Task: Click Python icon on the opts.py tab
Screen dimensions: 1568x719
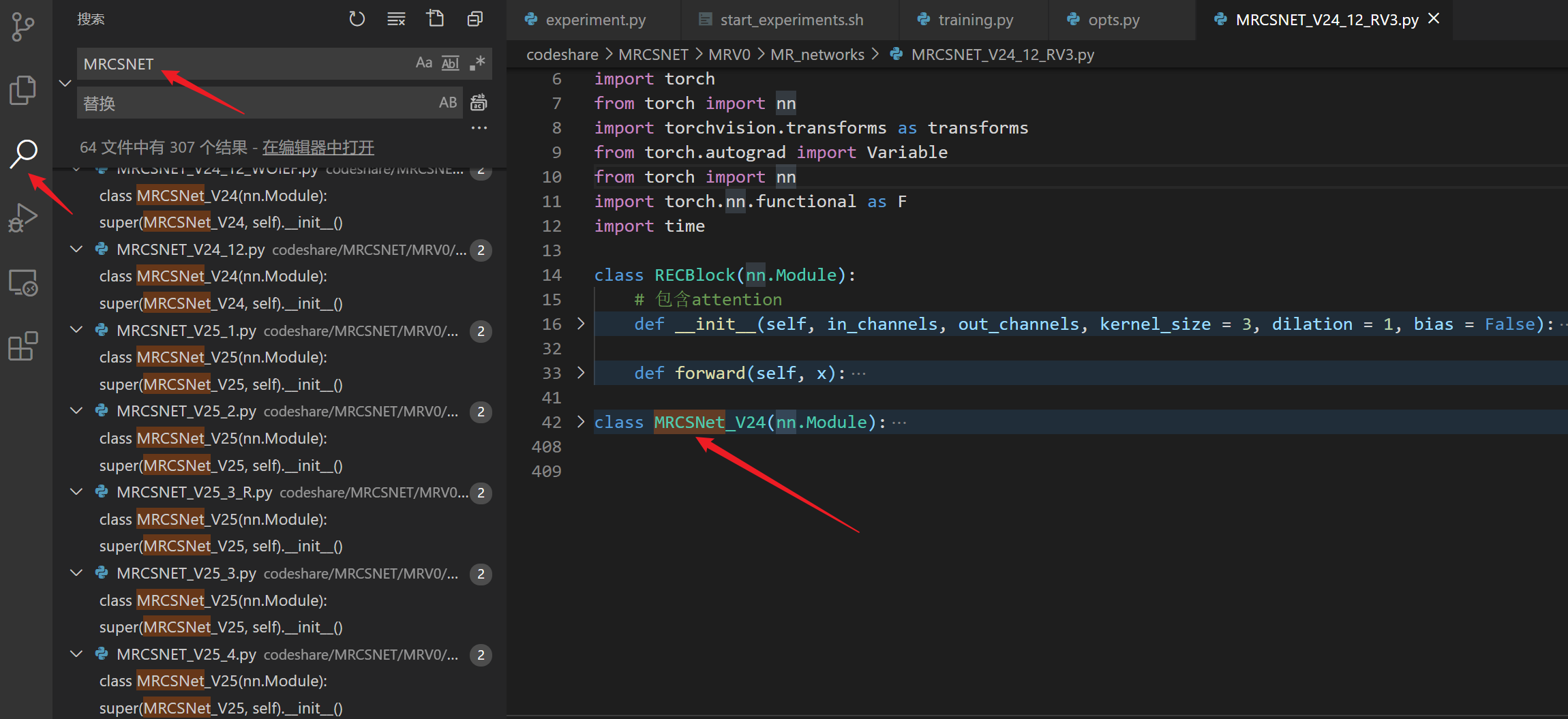Action: pos(1074,20)
